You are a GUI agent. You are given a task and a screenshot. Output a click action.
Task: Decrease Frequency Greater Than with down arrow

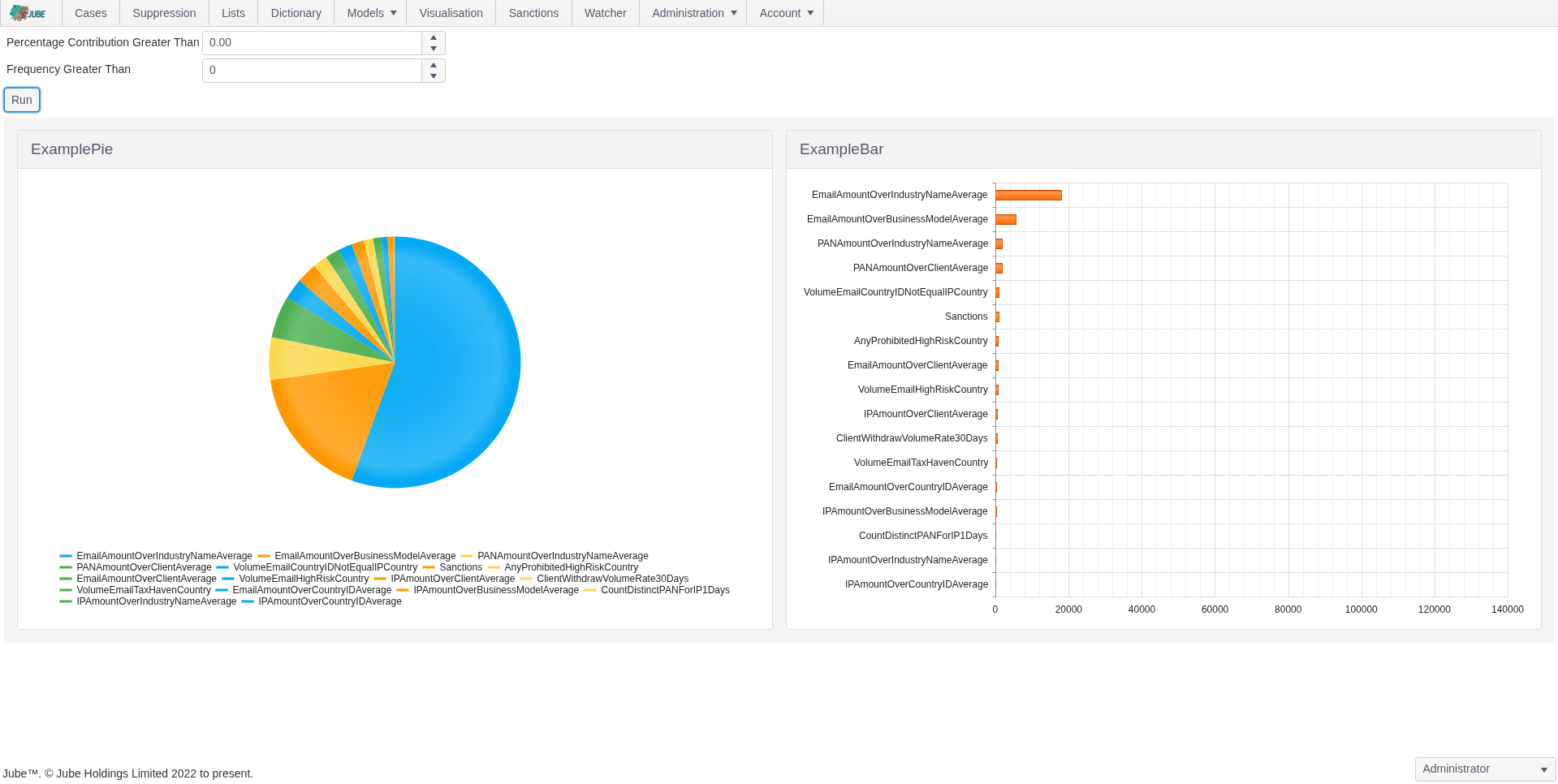[434, 76]
